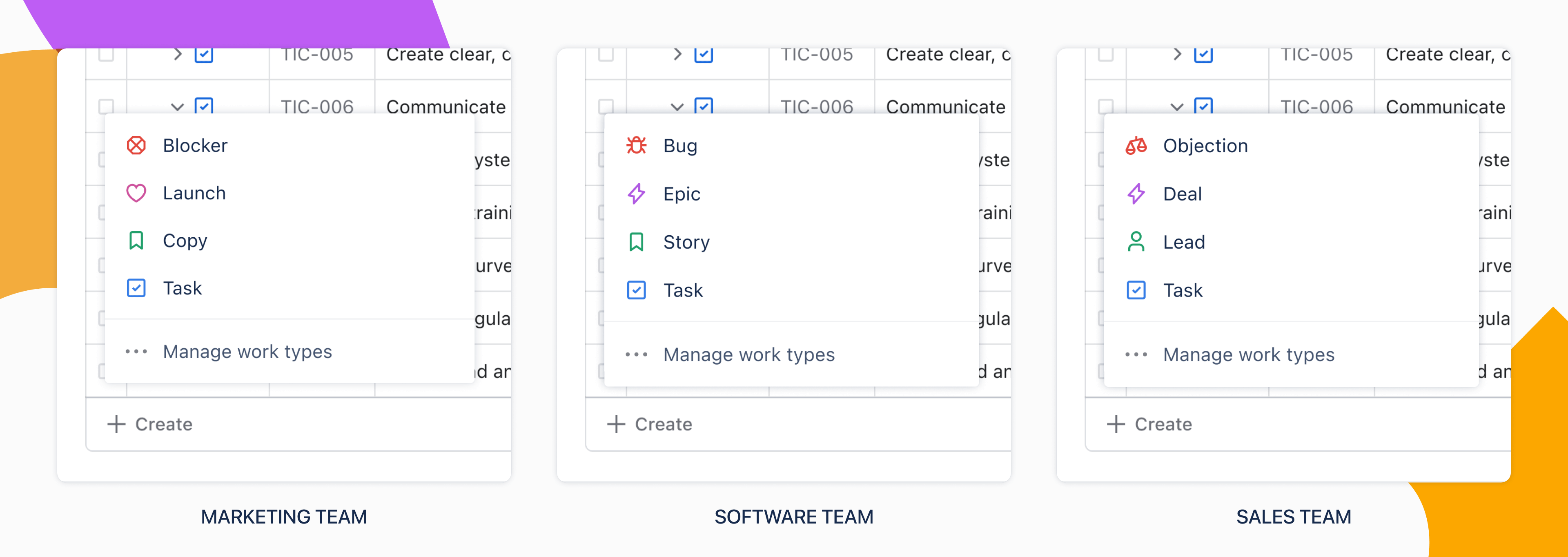Click the plus icon in Software Create row

(x=616, y=424)
